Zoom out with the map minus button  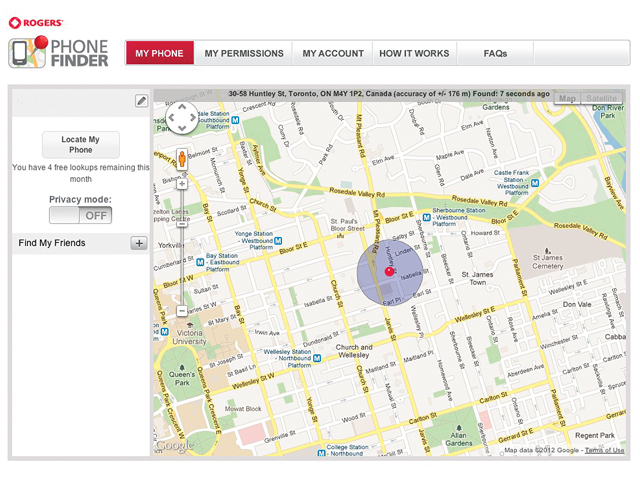[x=181, y=311]
